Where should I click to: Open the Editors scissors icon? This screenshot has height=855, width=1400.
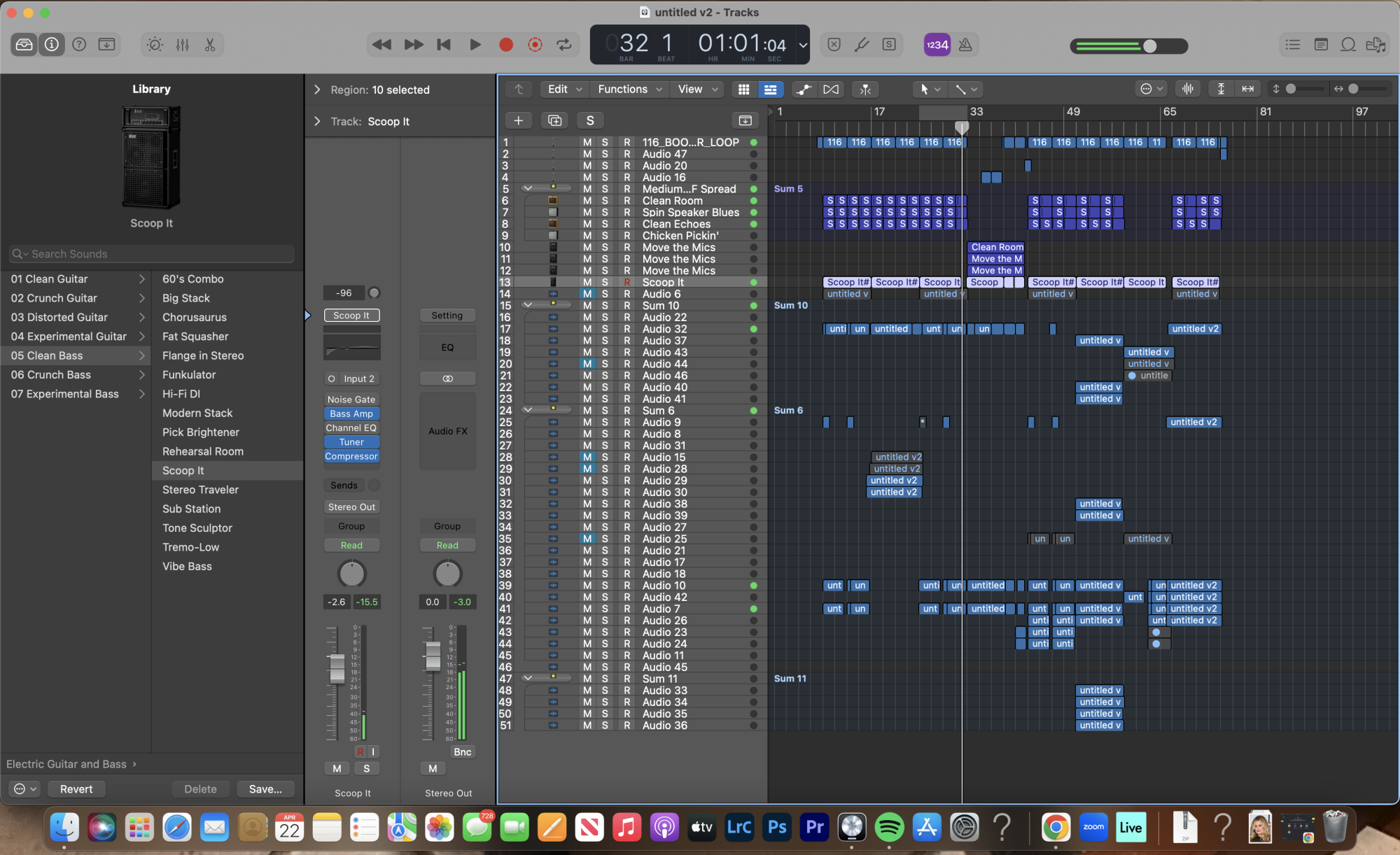pos(209,45)
